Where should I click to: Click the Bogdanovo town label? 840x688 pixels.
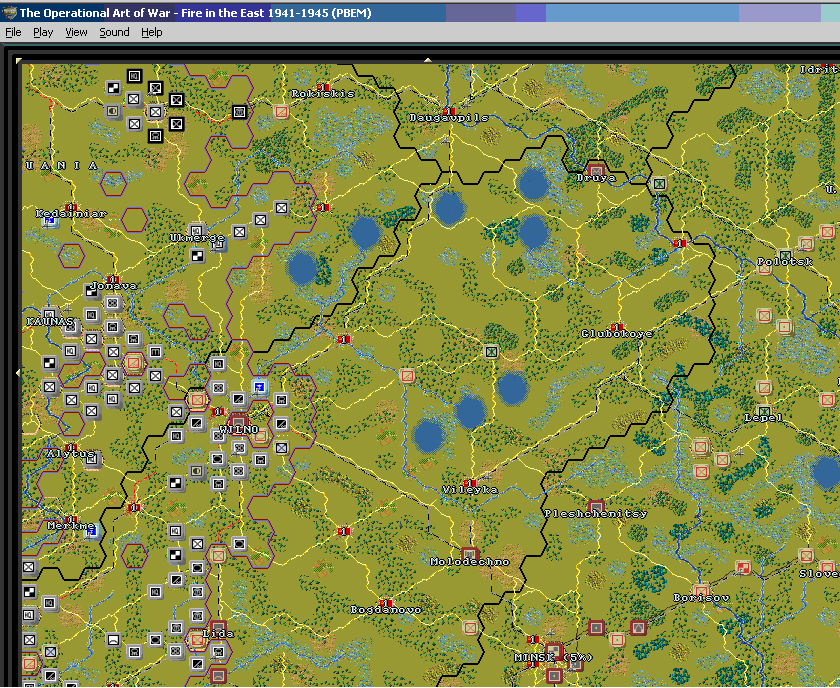tap(386, 610)
